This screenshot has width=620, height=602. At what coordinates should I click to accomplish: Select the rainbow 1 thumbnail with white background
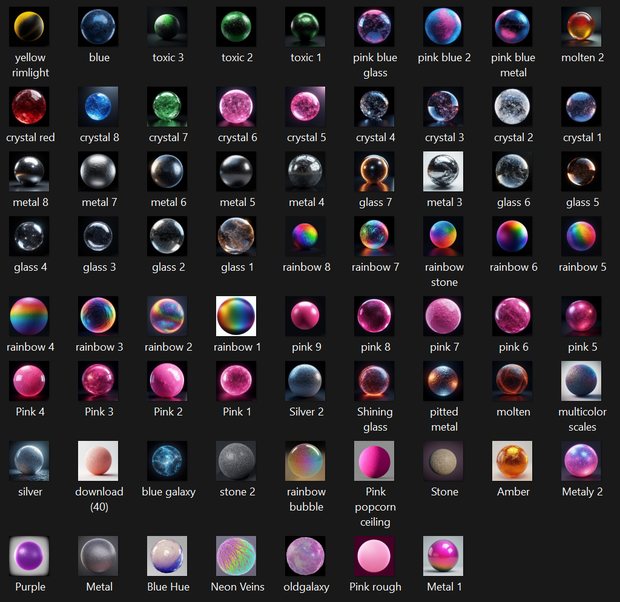click(236, 316)
